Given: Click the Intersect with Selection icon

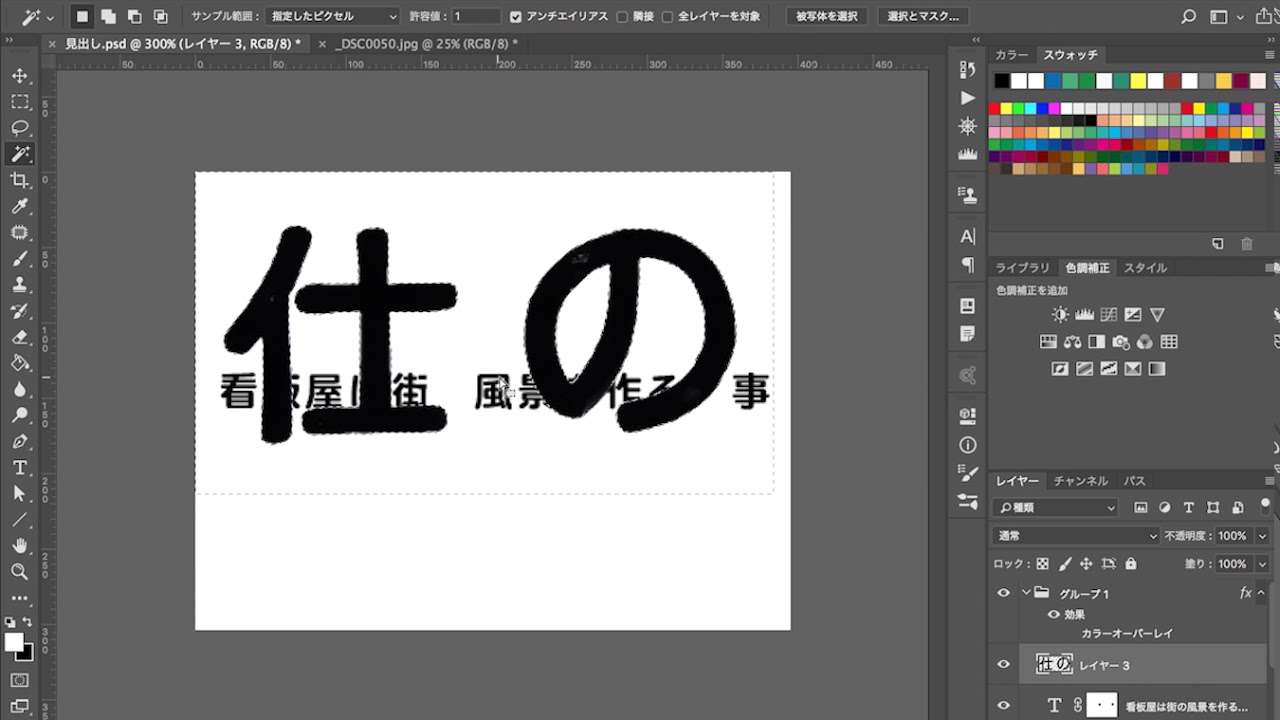Looking at the screenshot, I should (161, 17).
